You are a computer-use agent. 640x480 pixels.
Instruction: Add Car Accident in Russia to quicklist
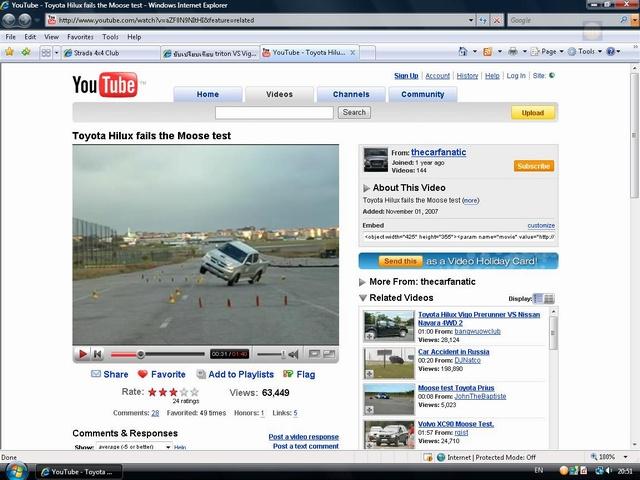point(370,375)
